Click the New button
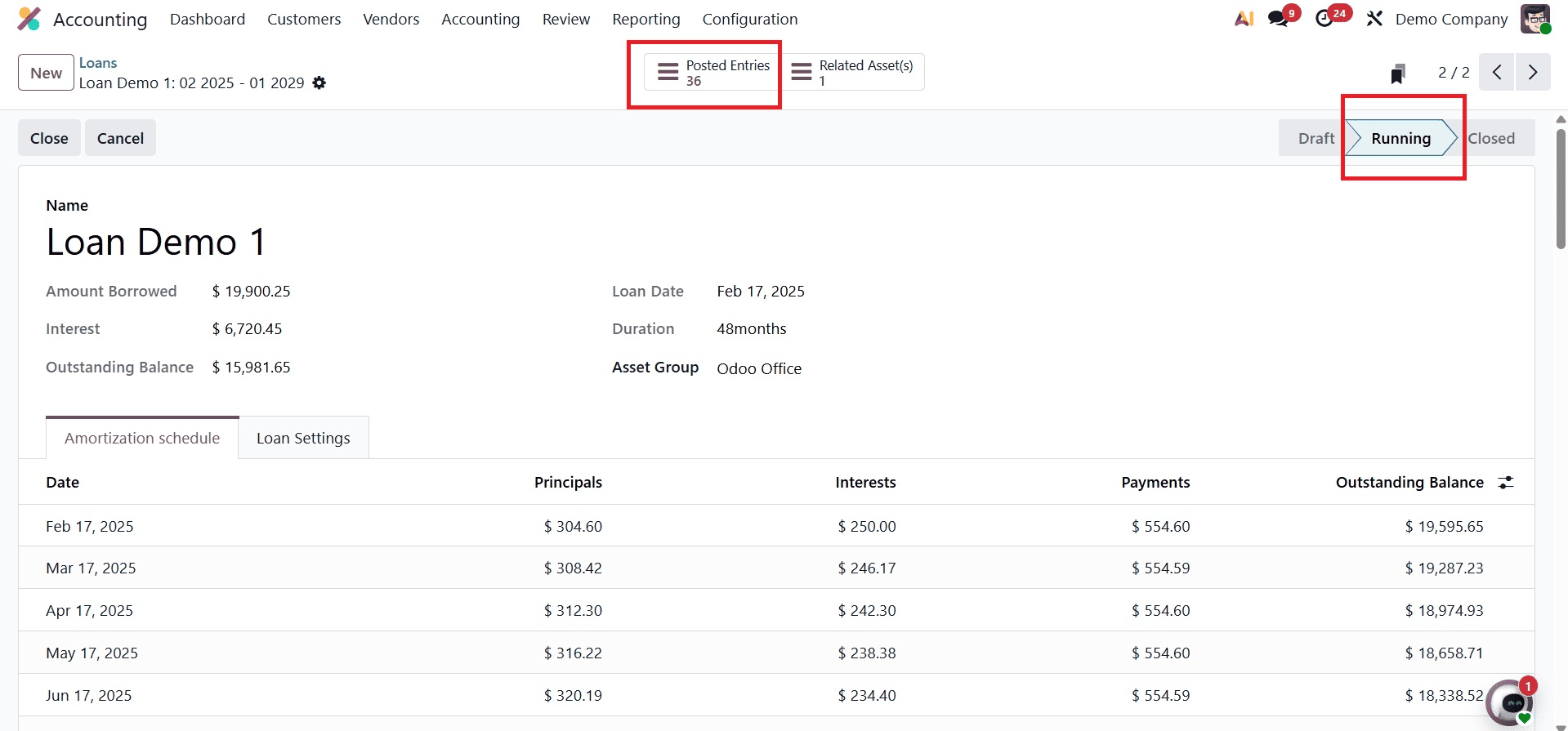 point(46,73)
